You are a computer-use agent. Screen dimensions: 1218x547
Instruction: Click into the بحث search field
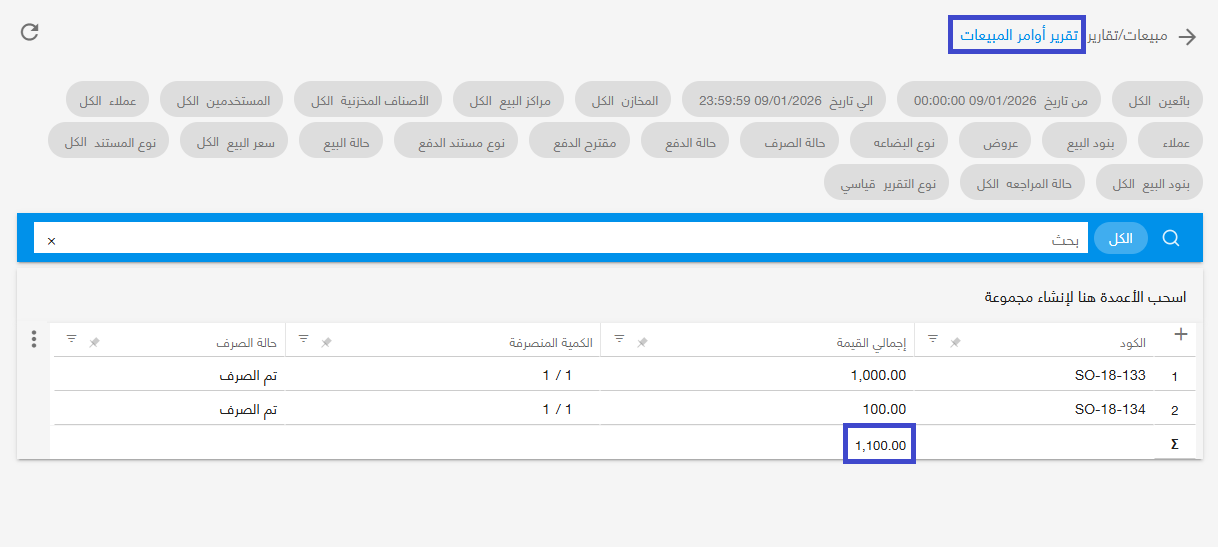click(561, 239)
